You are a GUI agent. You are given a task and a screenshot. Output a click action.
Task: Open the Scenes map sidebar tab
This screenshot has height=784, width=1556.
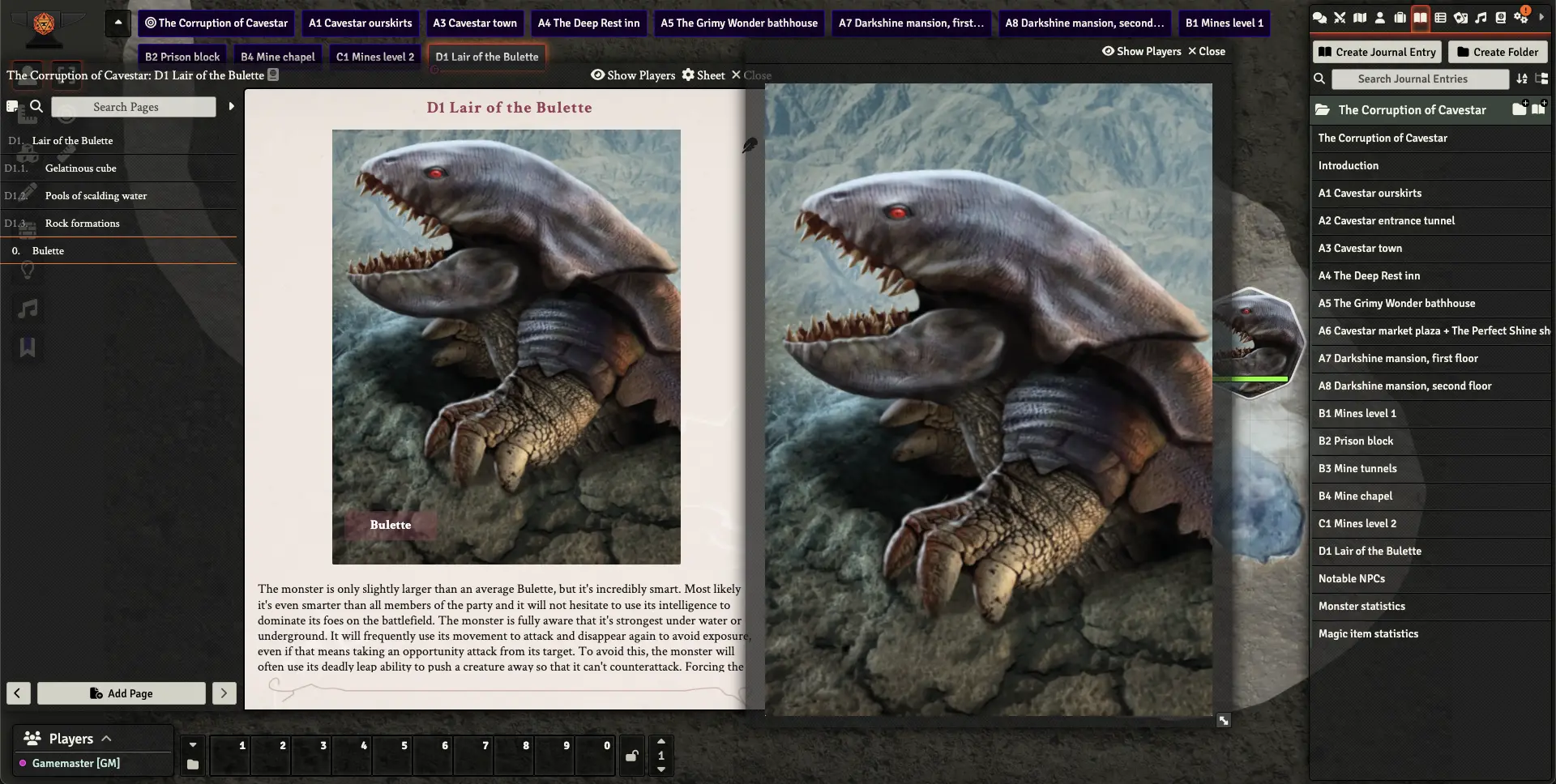pos(1360,18)
